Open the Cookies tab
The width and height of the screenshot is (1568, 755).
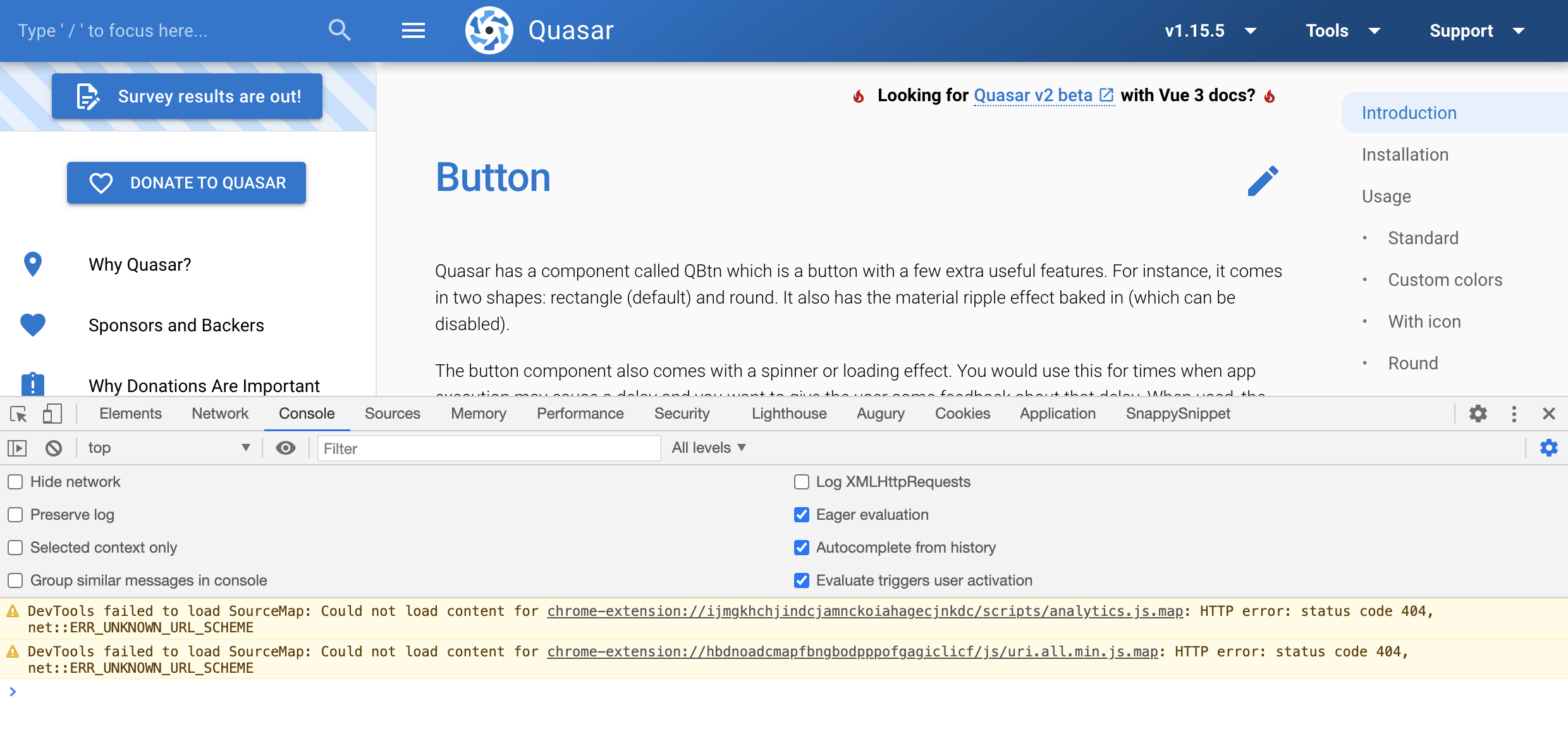[962, 414]
